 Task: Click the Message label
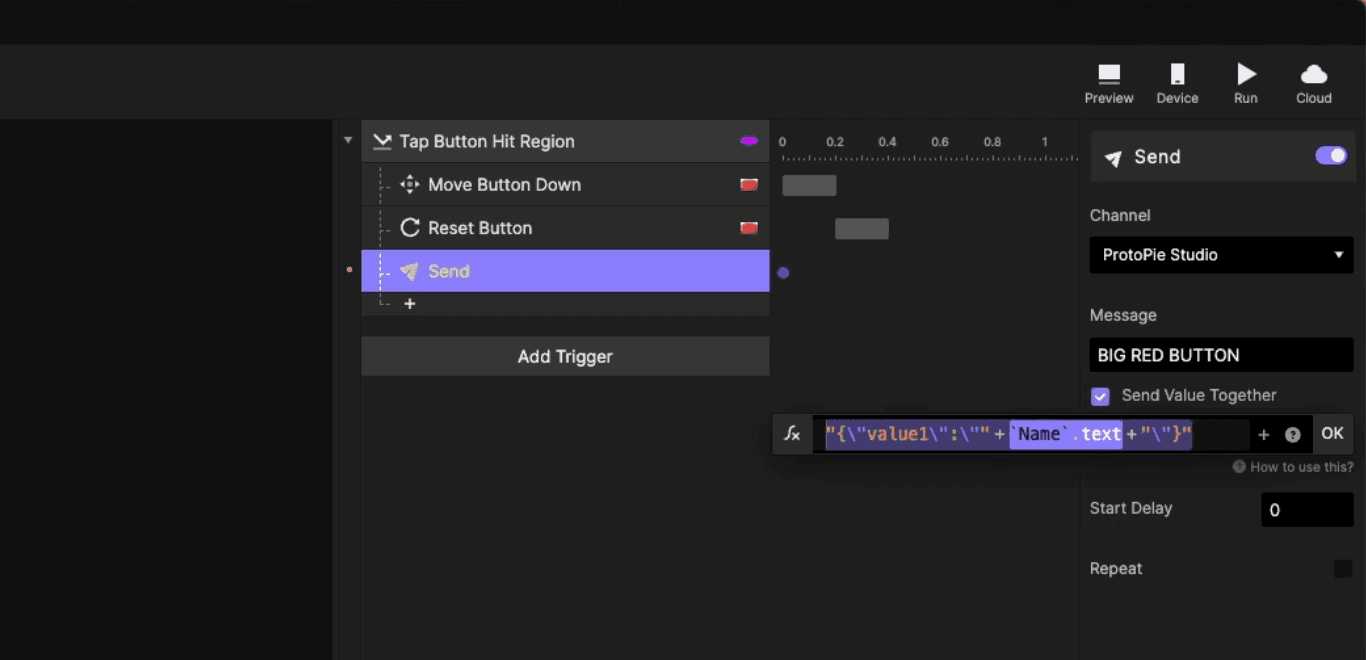[x=1123, y=315]
